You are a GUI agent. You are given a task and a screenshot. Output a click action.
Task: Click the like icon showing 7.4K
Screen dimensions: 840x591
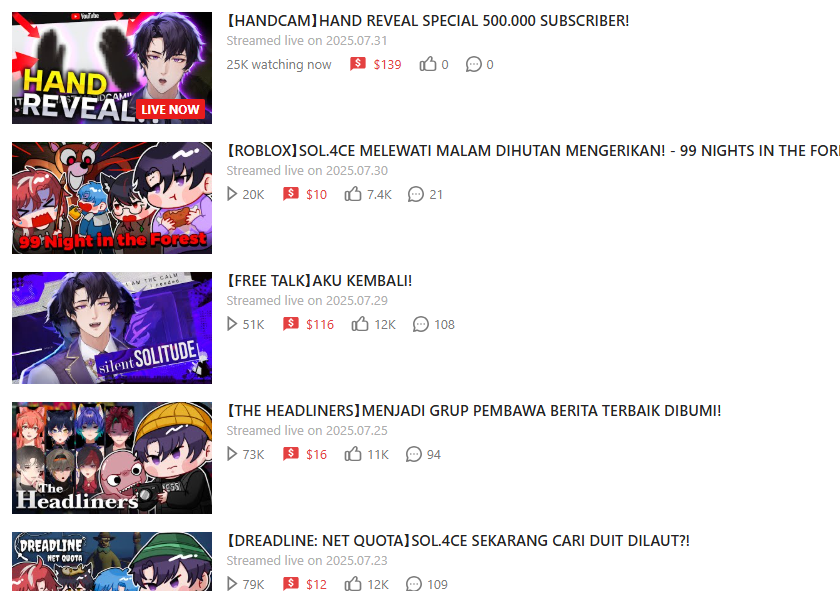coord(353,194)
